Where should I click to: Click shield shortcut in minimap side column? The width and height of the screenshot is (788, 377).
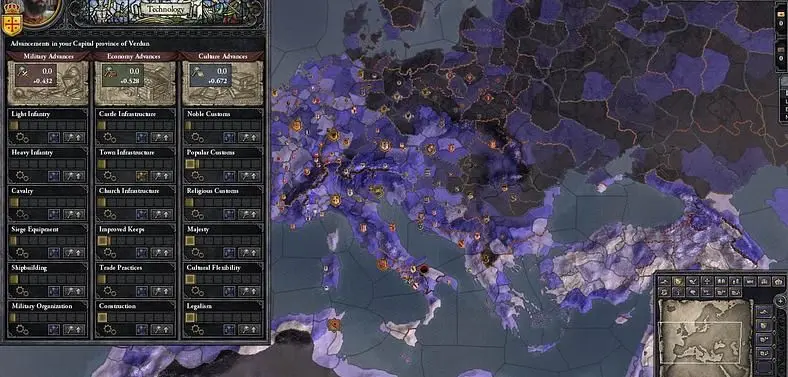point(764,326)
